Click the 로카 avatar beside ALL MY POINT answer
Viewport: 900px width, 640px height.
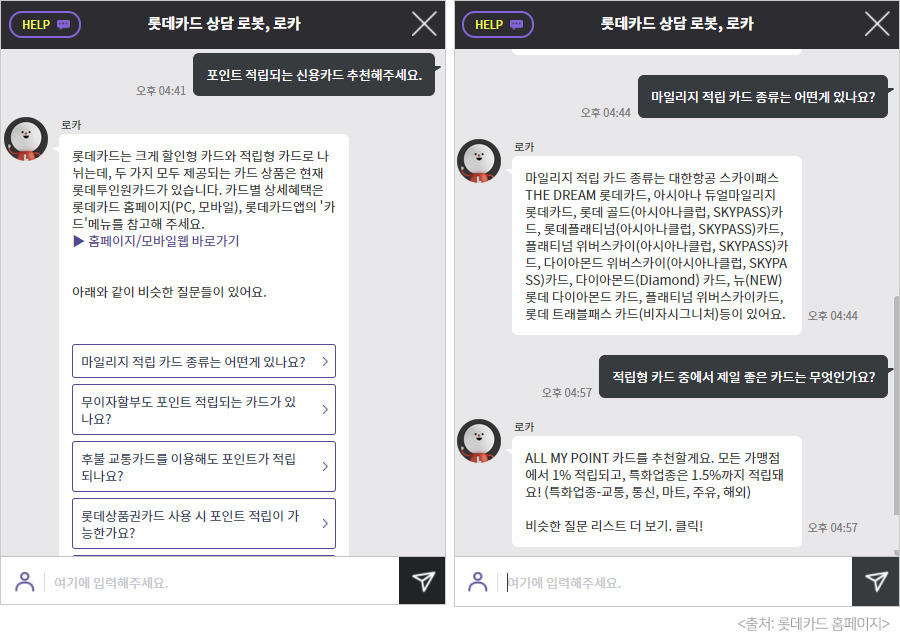(479, 441)
